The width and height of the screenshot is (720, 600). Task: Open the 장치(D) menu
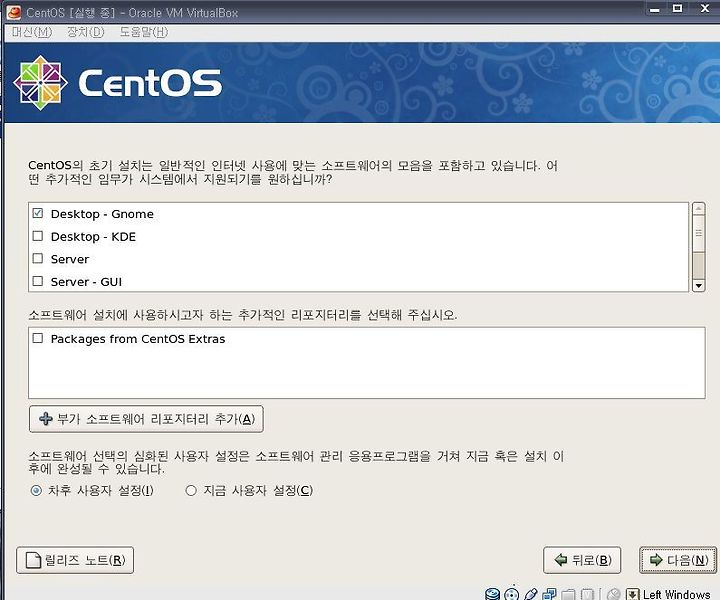coord(86,32)
